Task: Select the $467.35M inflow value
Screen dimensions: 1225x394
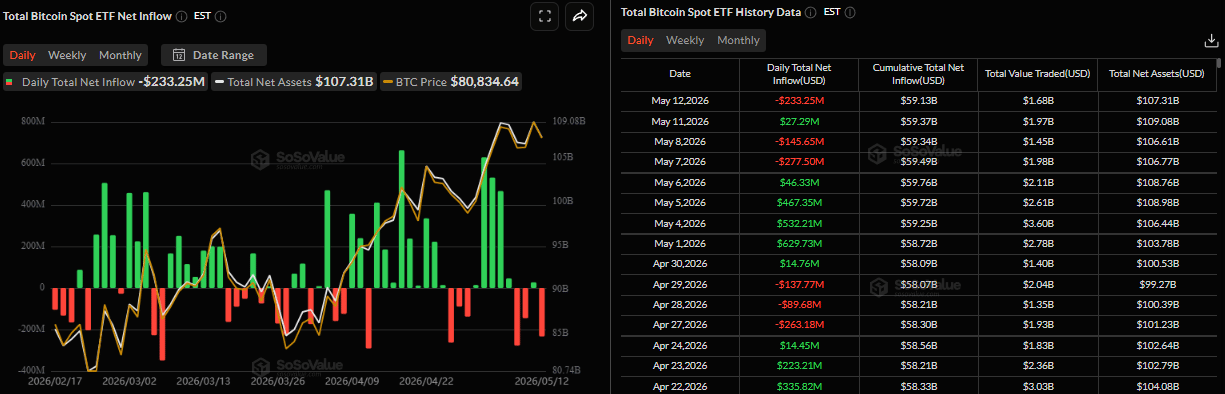Action: pyautogui.click(x=798, y=203)
